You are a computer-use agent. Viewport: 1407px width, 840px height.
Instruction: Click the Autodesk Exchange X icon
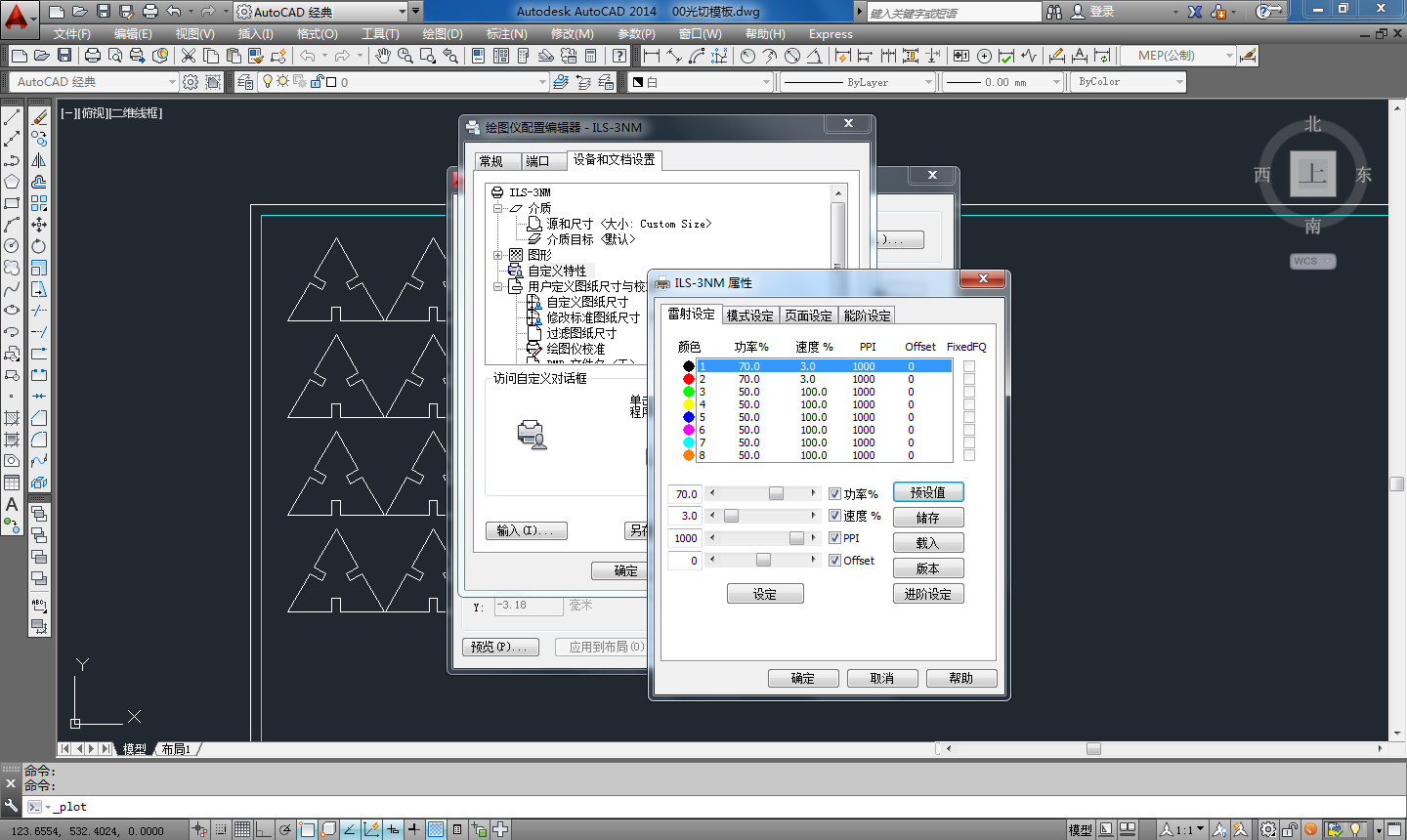[1195, 12]
